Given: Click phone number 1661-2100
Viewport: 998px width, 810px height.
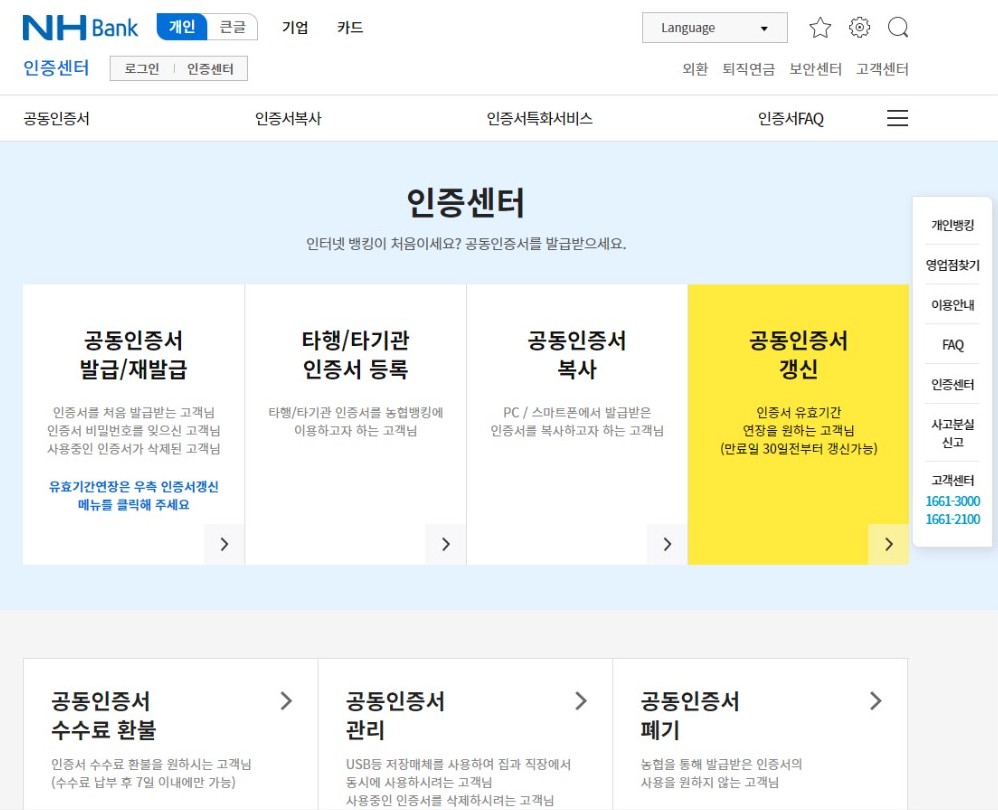Looking at the screenshot, I should tap(952, 519).
